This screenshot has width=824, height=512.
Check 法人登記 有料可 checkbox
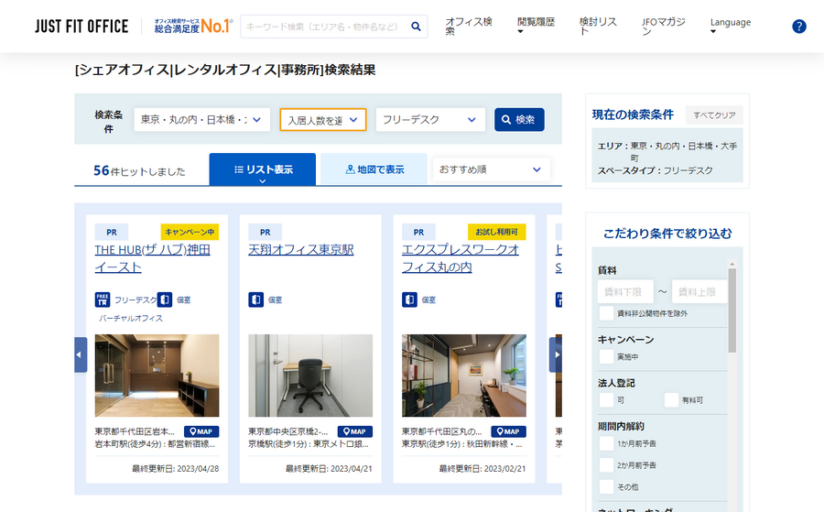[671, 400]
